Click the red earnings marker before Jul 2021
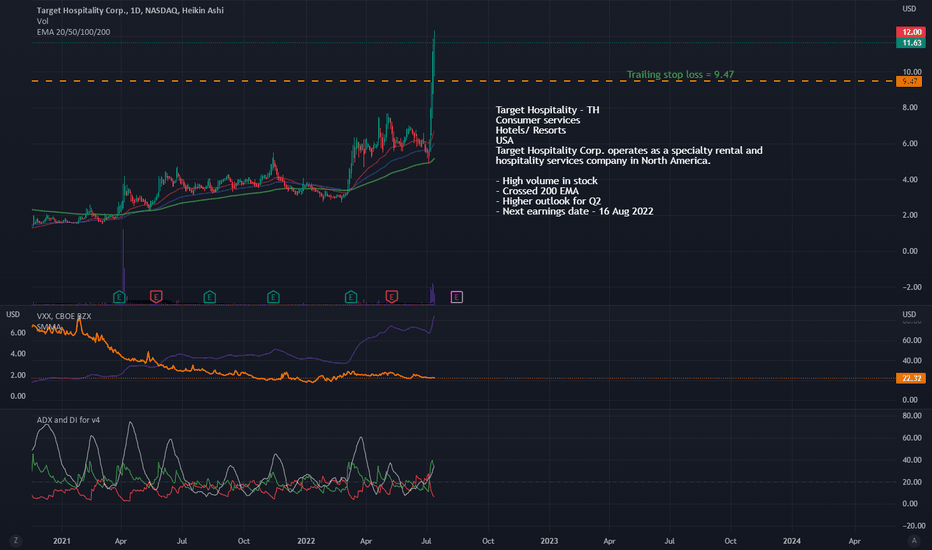This screenshot has width=932, height=550. pos(156,296)
